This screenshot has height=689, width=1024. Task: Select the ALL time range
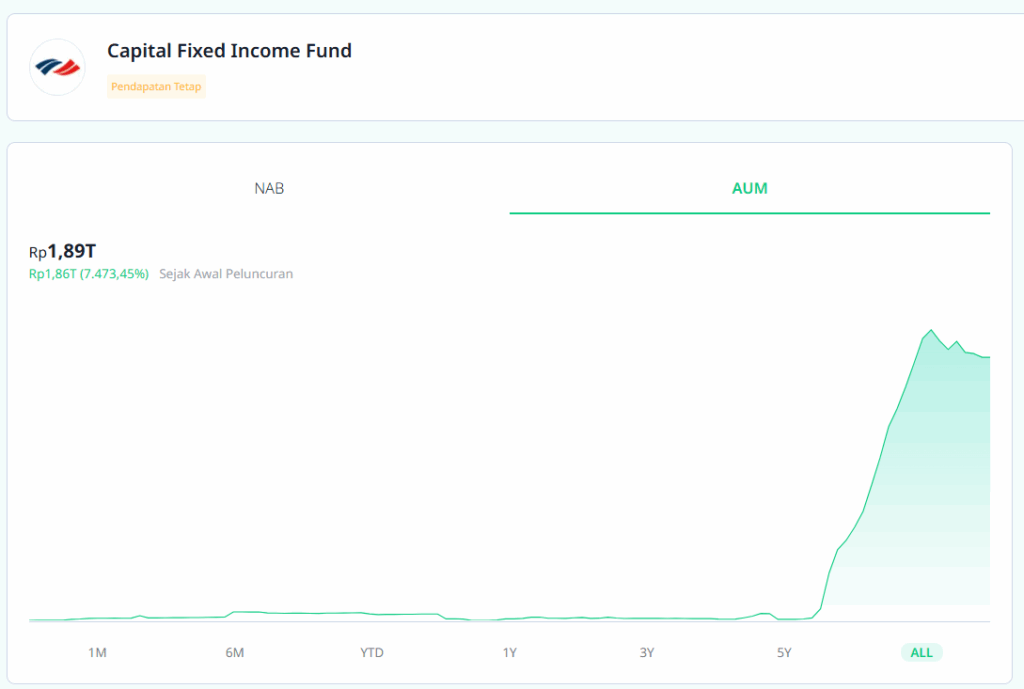(x=921, y=652)
